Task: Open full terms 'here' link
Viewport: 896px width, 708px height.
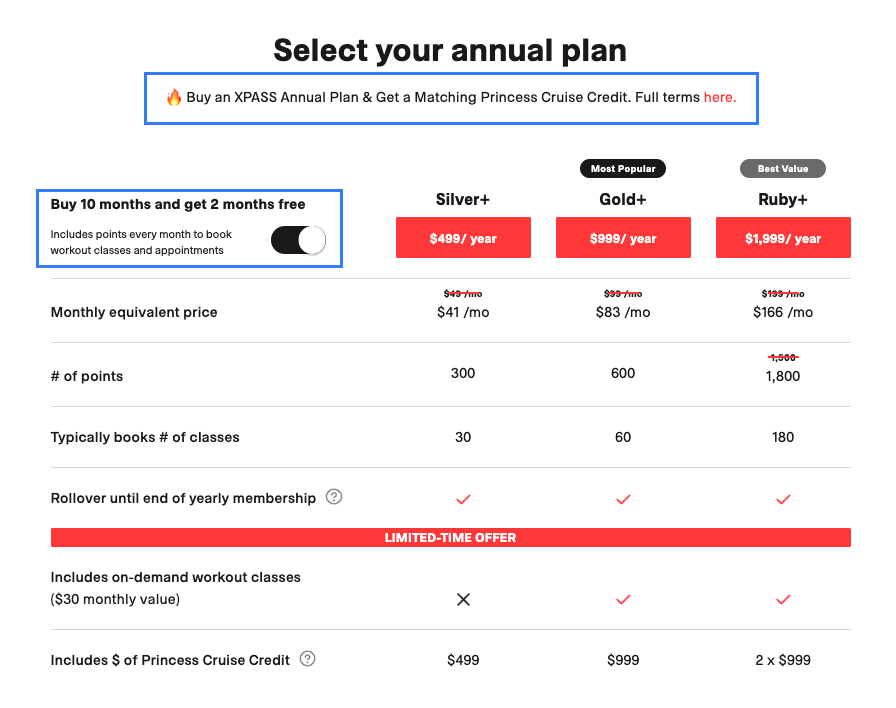Action: pos(719,97)
